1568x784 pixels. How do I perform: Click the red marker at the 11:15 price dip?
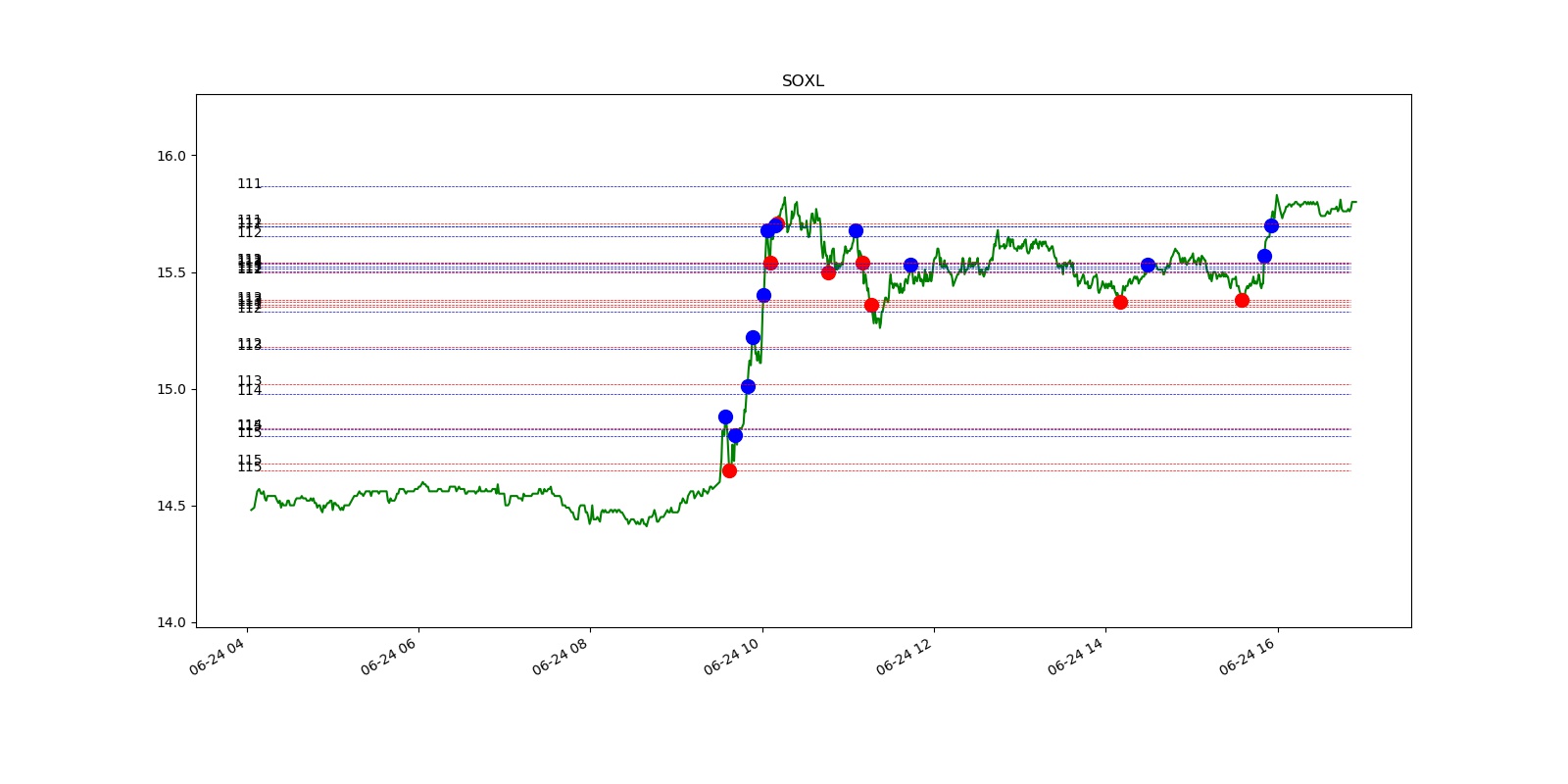pyautogui.click(x=871, y=305)
